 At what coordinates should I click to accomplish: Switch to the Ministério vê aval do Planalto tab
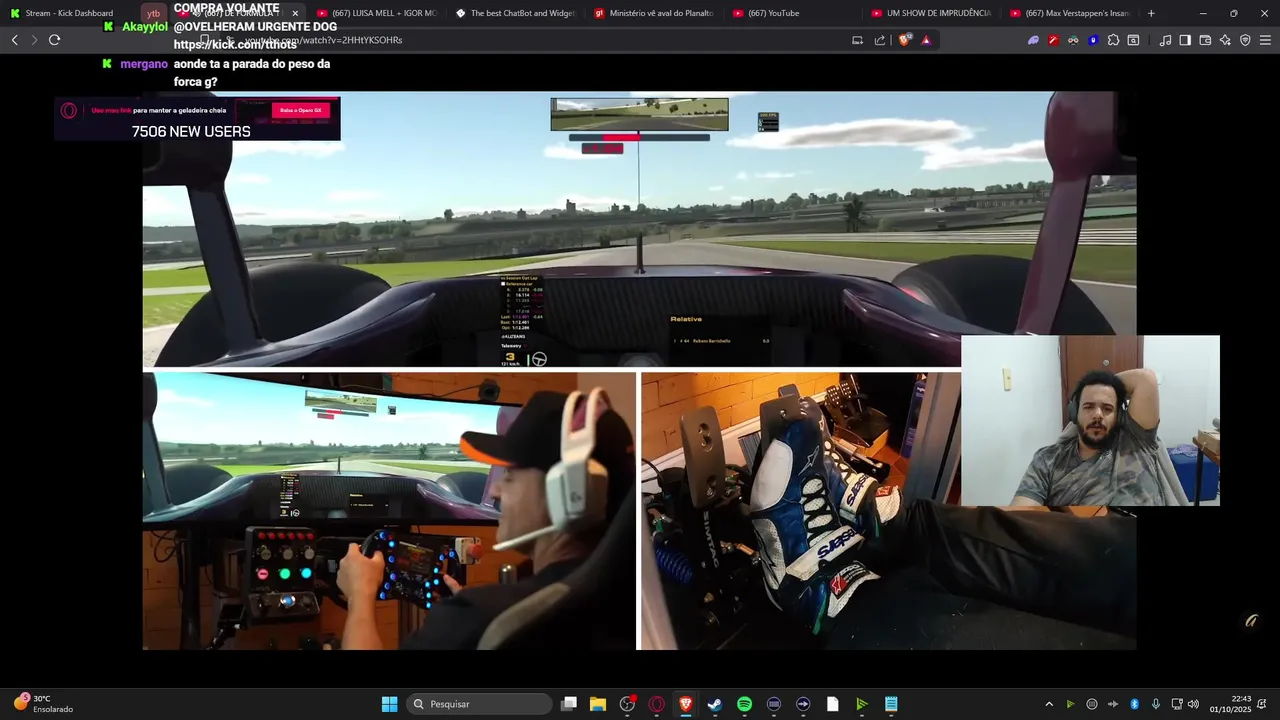pyautogui.click(x=654, y=13)
